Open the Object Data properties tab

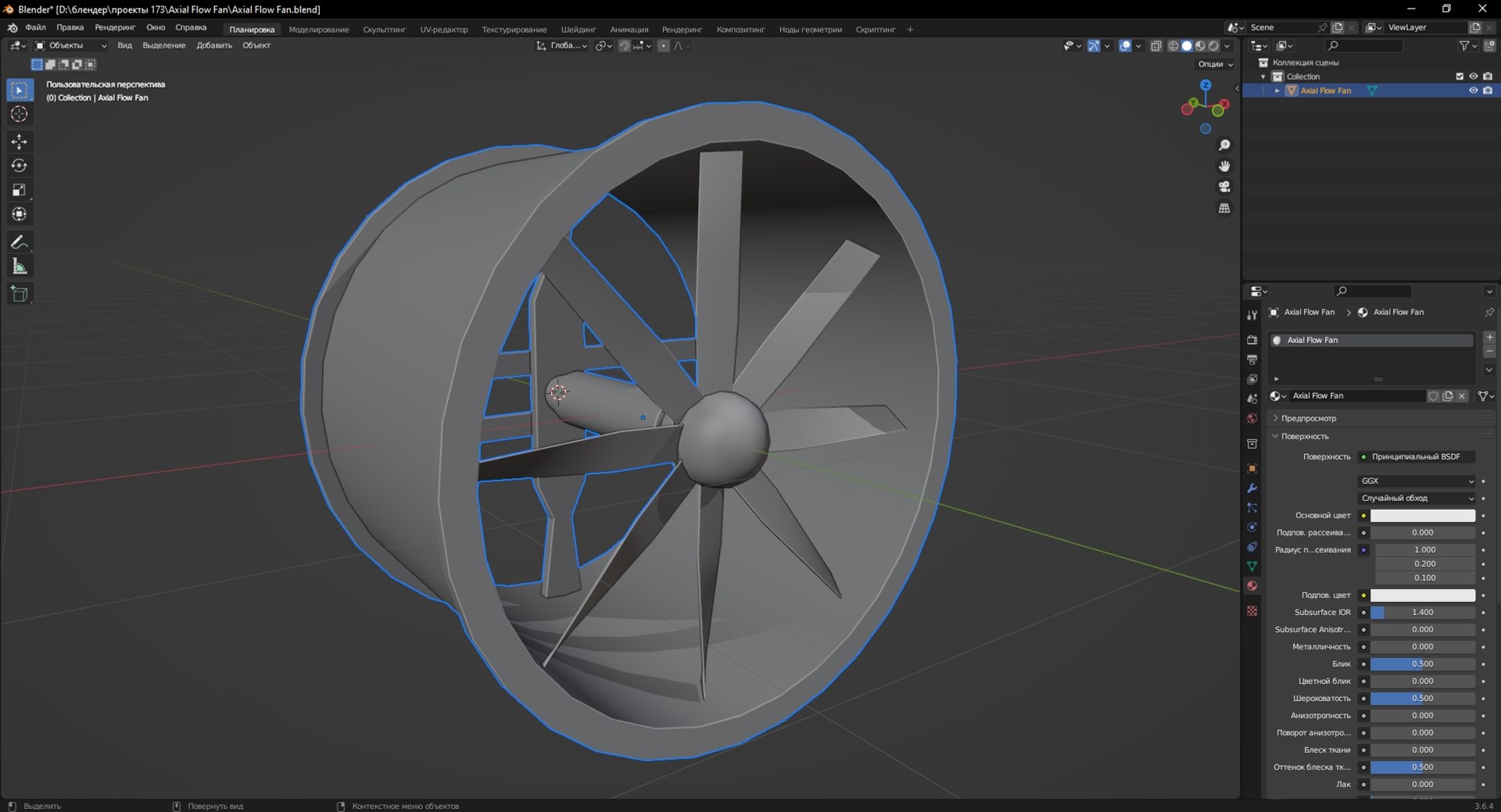pos(1252,566)
